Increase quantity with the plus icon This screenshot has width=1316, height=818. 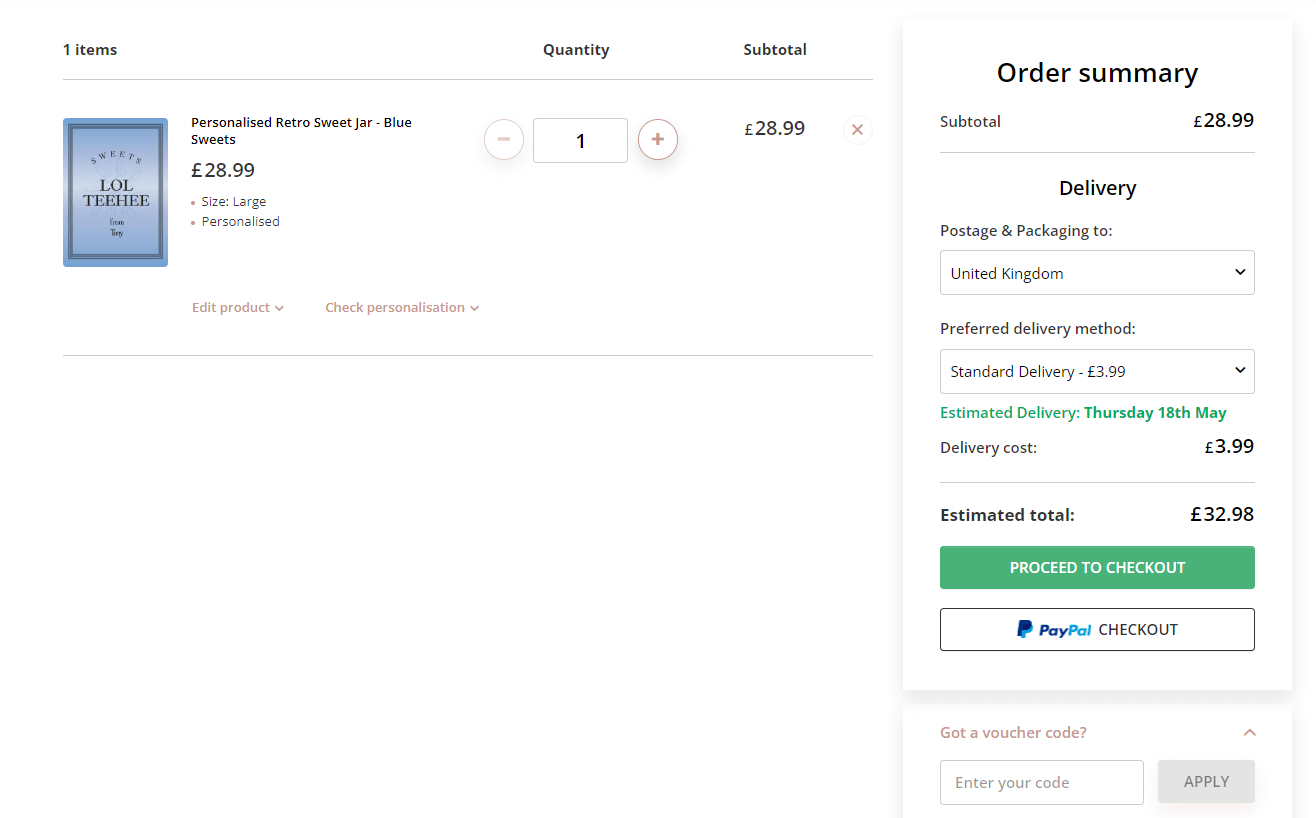click(x=658, y=140)
